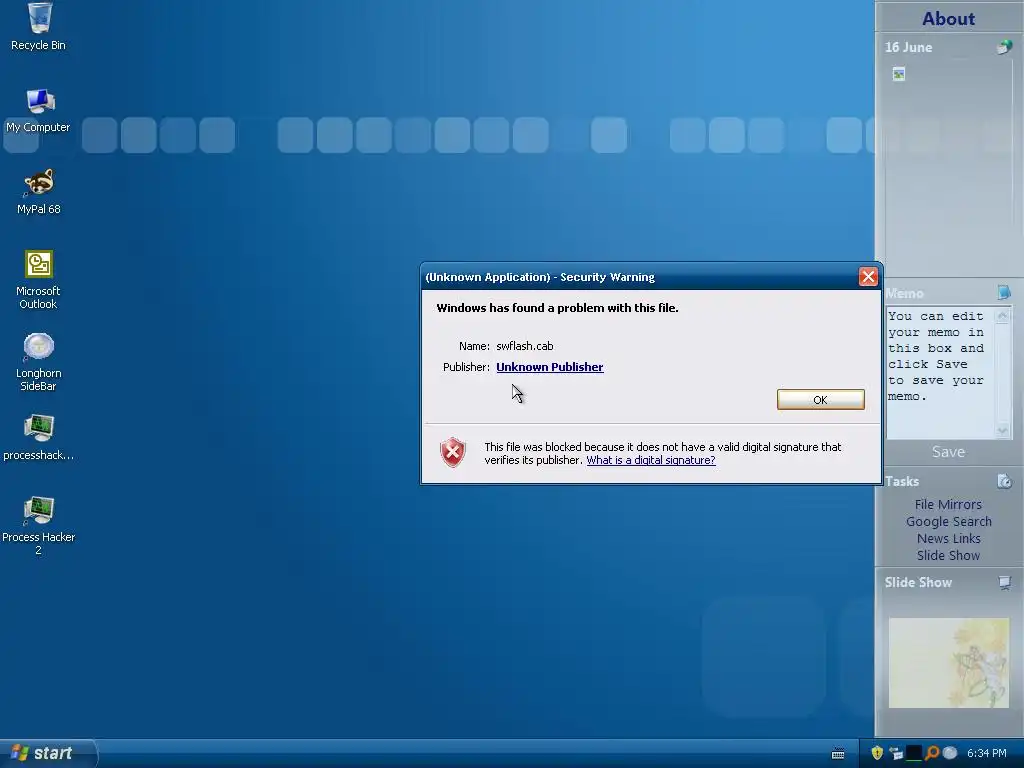Click the memo scrollbar up arrow
The width and height of the screenshot is (1024, 768).
point(1002,316)
